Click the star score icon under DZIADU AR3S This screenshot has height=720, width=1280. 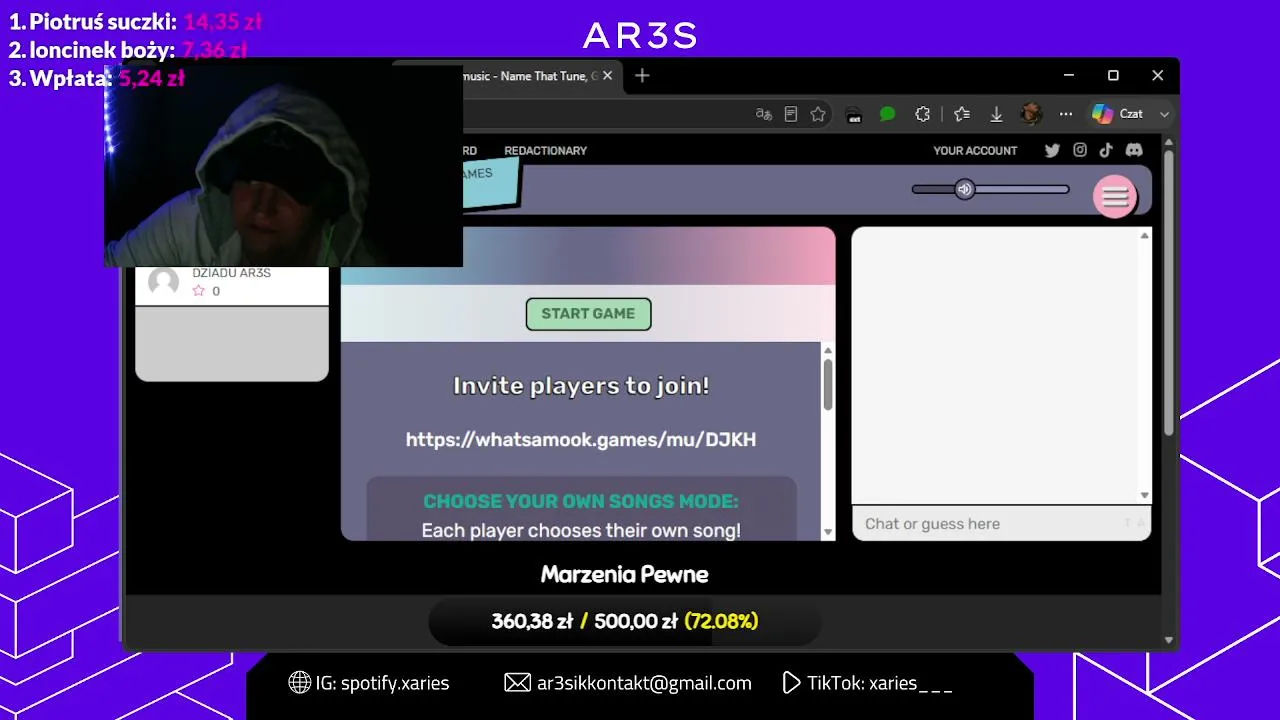click(198, 291)
